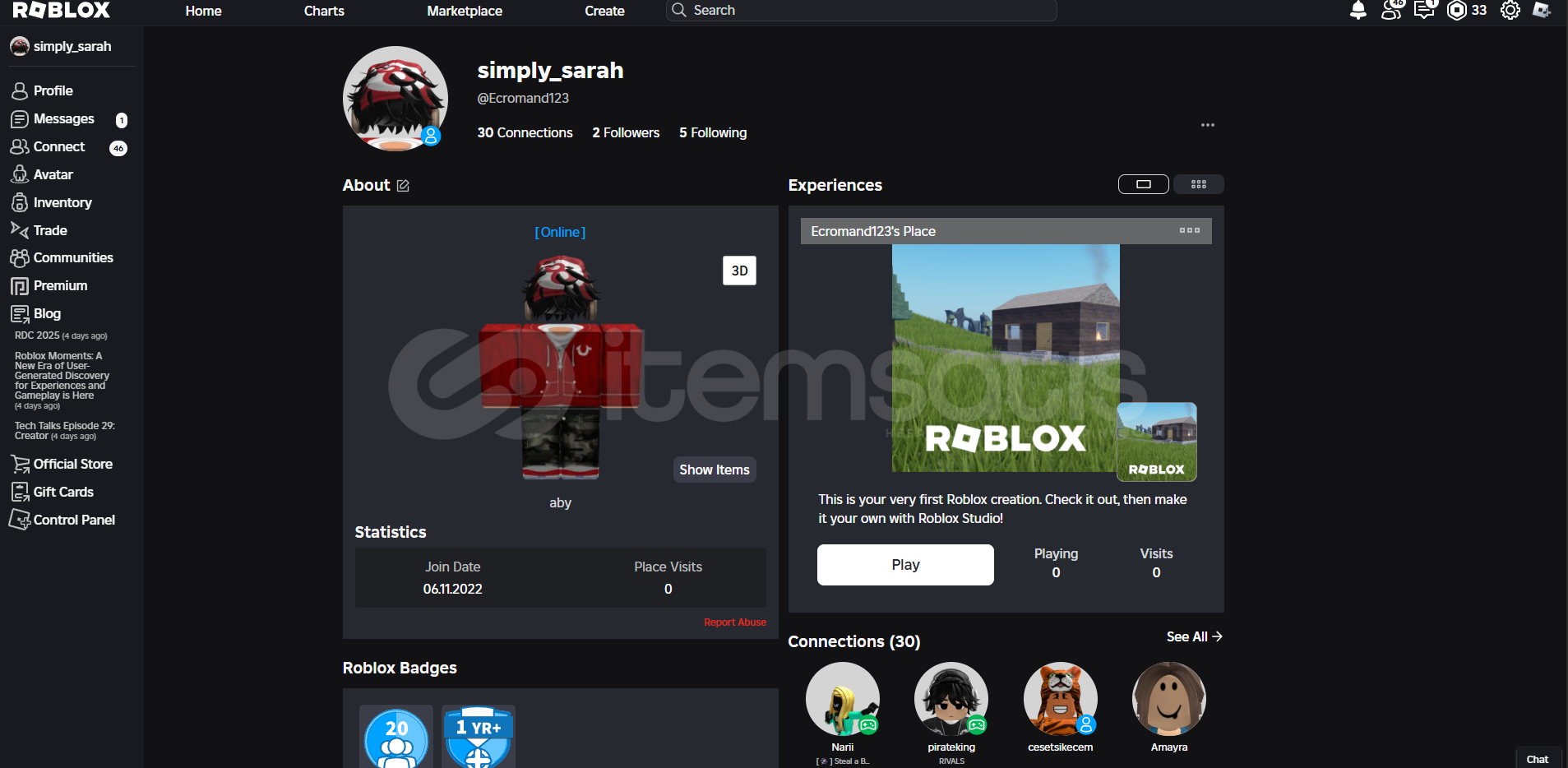
Task: Click the Roblox Studio icon in the top right
Action: tap(1543, 10)
